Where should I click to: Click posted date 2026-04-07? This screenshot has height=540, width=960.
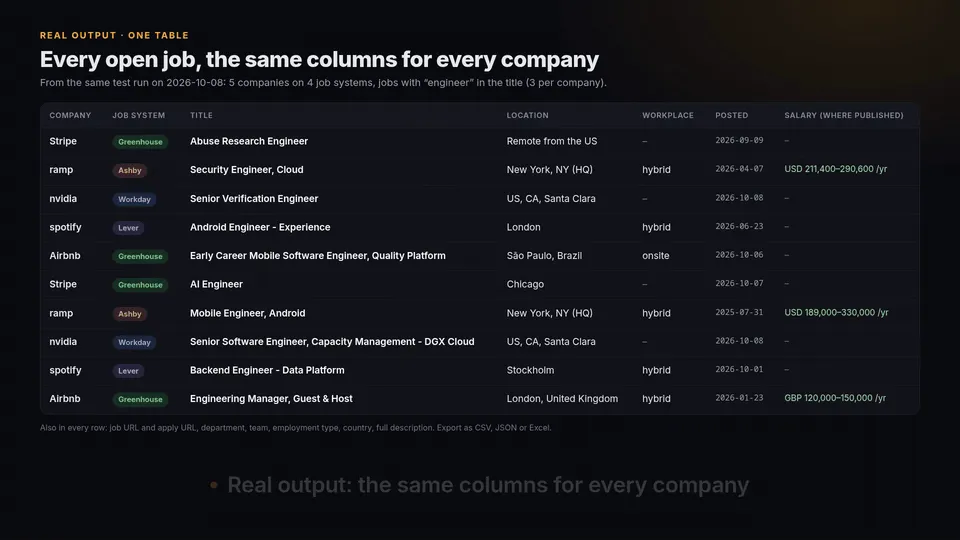(x=739, y=169)
